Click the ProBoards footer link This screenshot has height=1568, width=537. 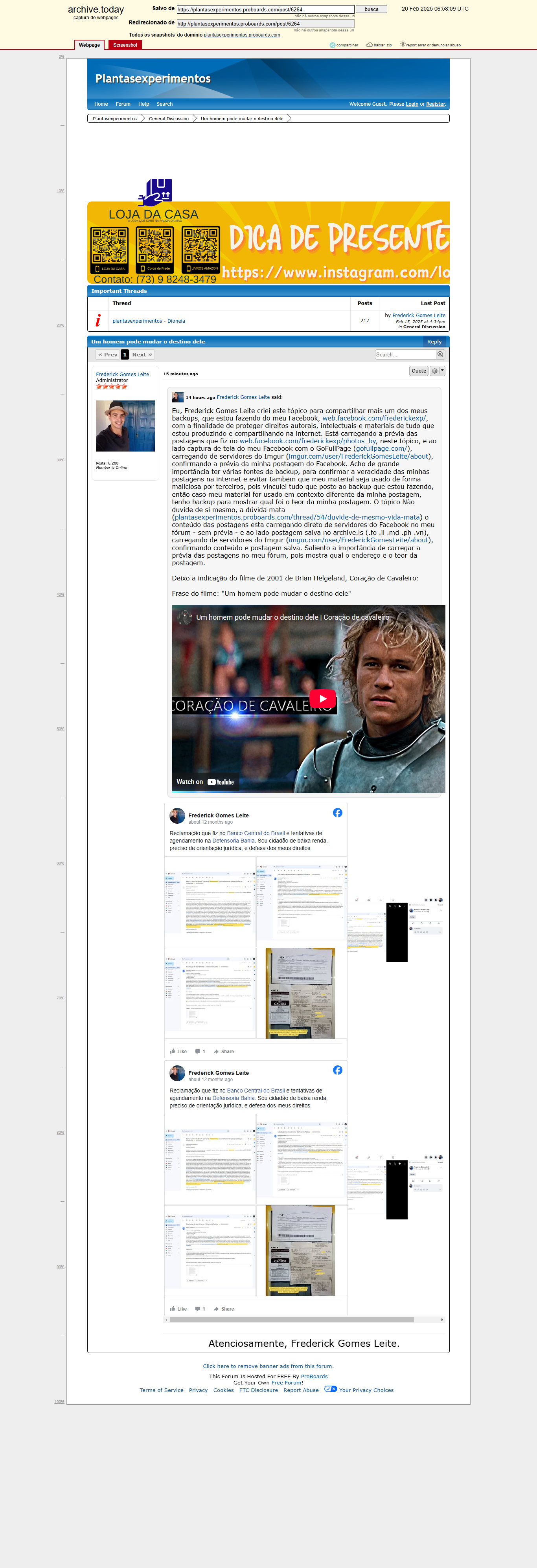click(314, 1376)
